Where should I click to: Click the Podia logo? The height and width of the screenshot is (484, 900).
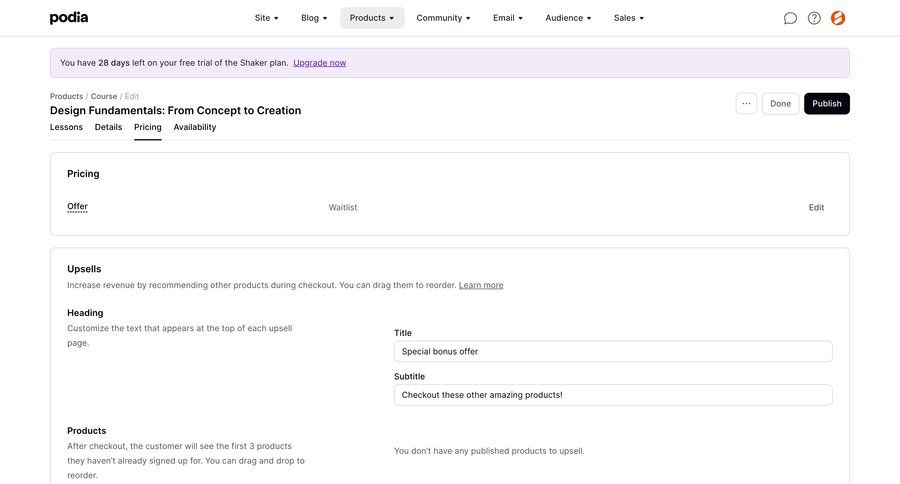coord(69,17)
